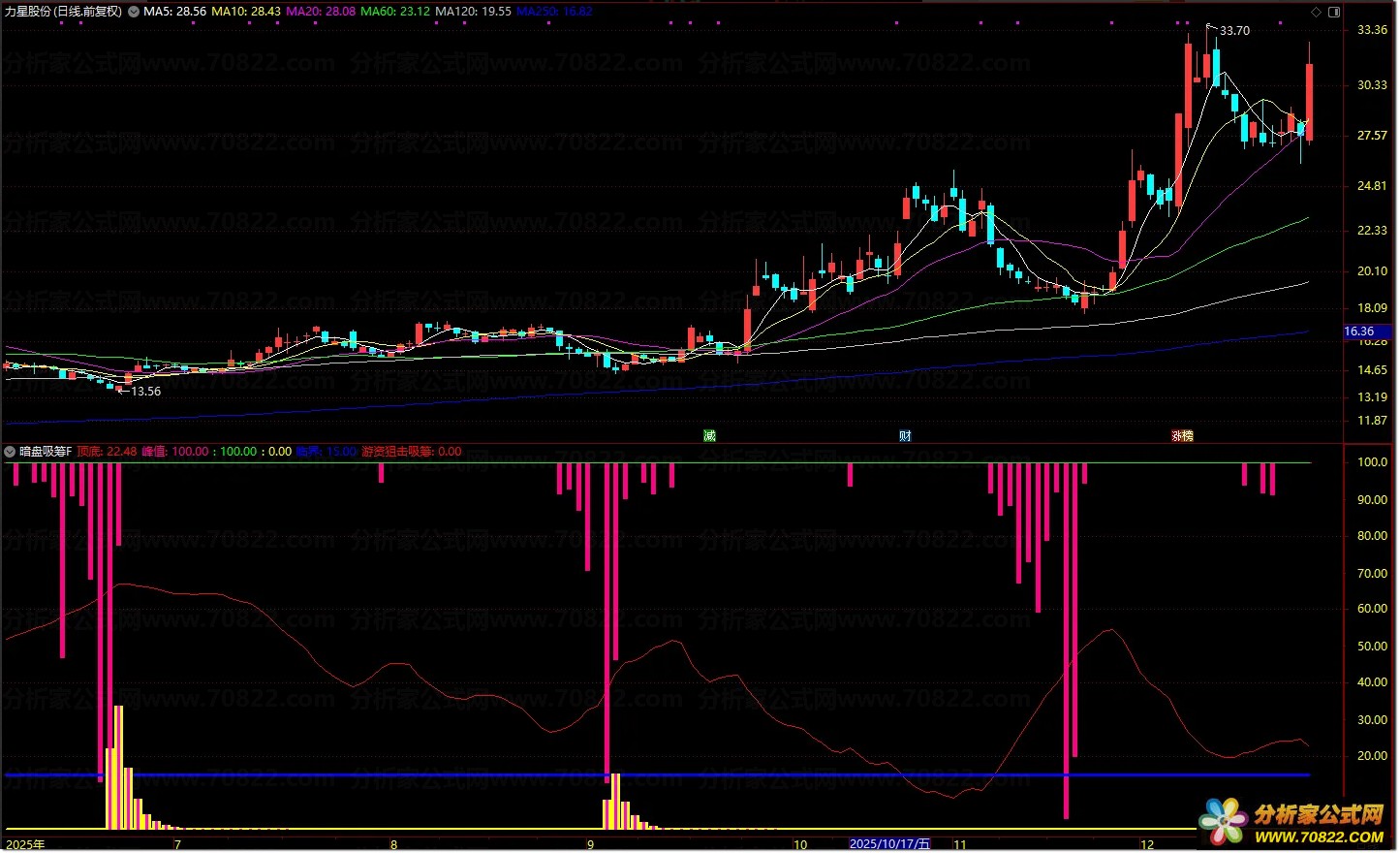This screenshot has height=853, width=1400.
Task: Click the 13.56 low price annotation
Action: tap(145, 392)
